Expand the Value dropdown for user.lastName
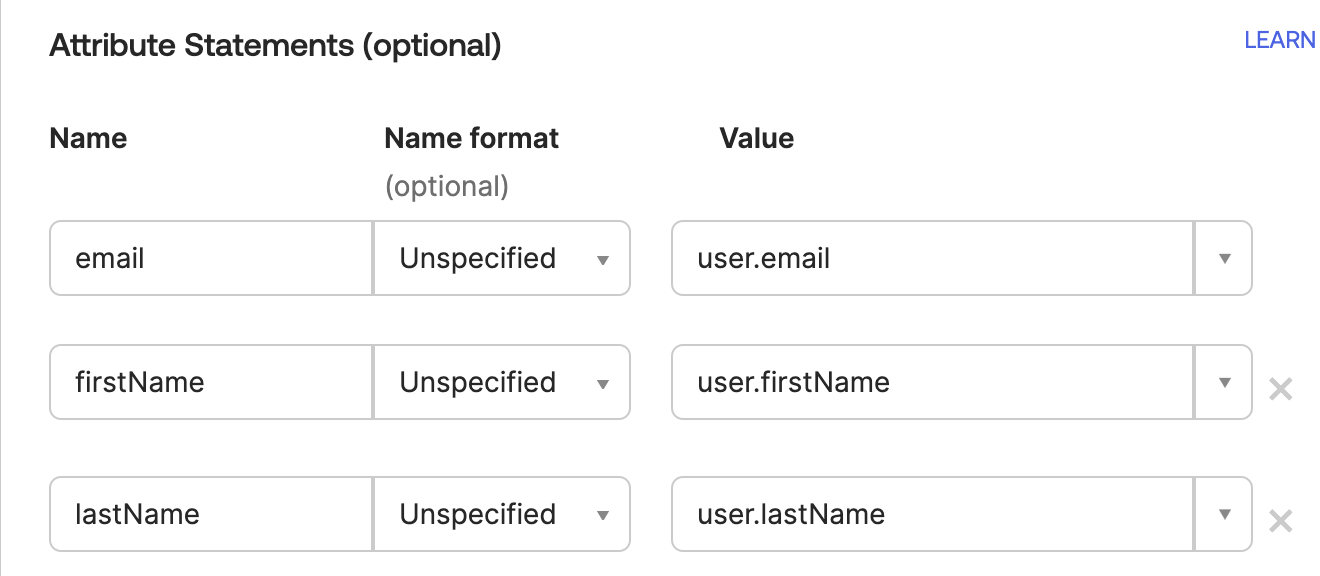Image resolution: width=1320 pixels, height=576 pixels. point(1223,514)
